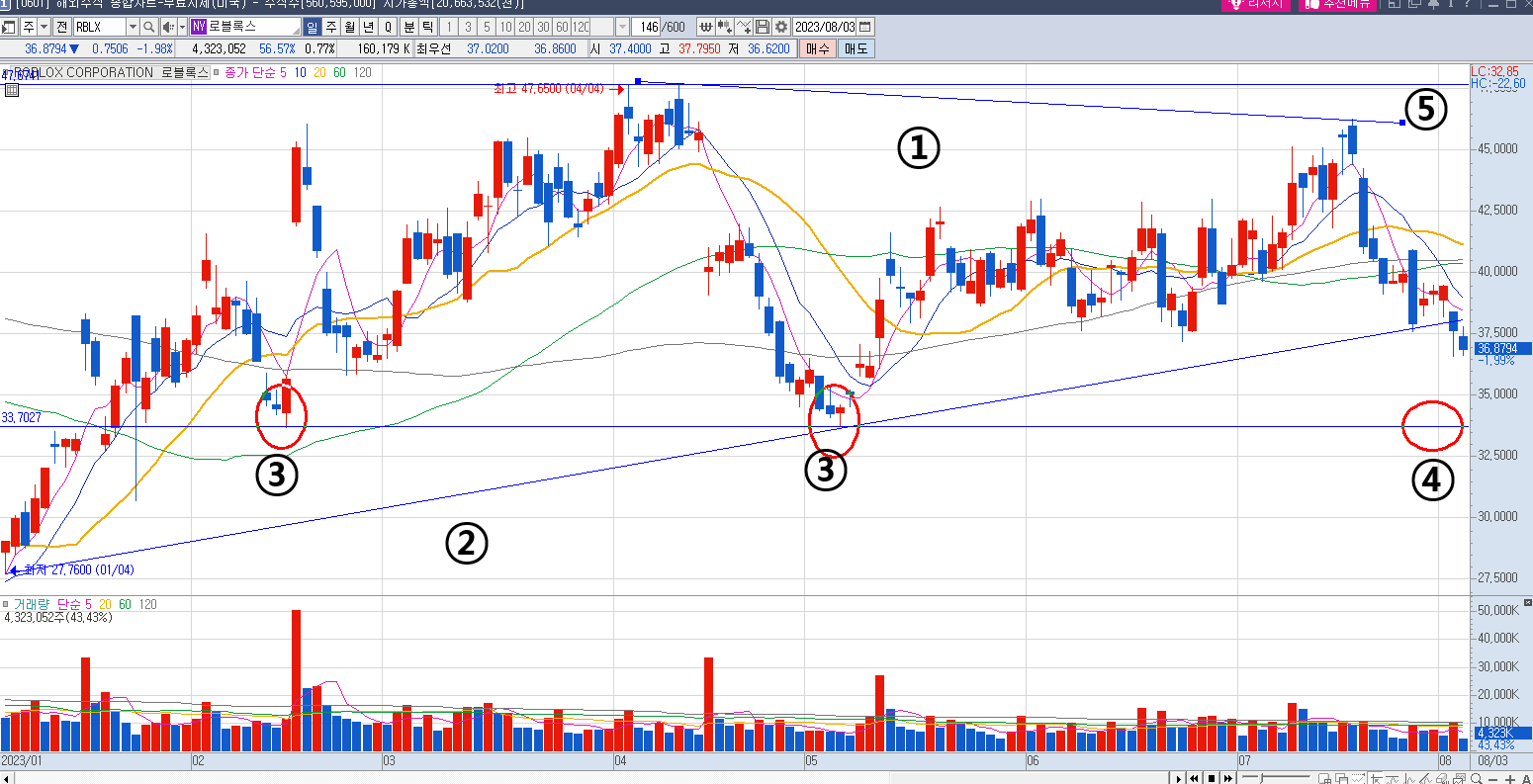The width and height of the screenshot is (1533, 784).
Task: Choose the 10 interval button in toolbar
Action: [x=505, y=27]
